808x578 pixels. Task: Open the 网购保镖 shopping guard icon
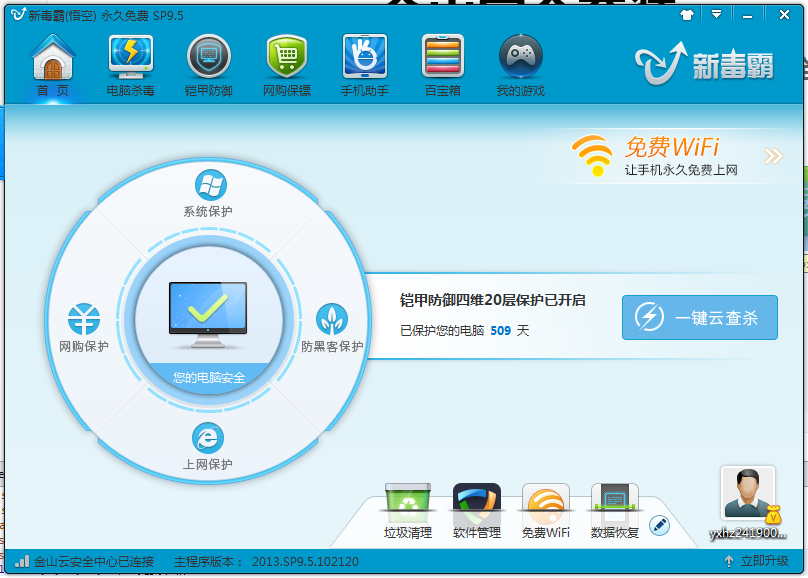tap(287, 59)
